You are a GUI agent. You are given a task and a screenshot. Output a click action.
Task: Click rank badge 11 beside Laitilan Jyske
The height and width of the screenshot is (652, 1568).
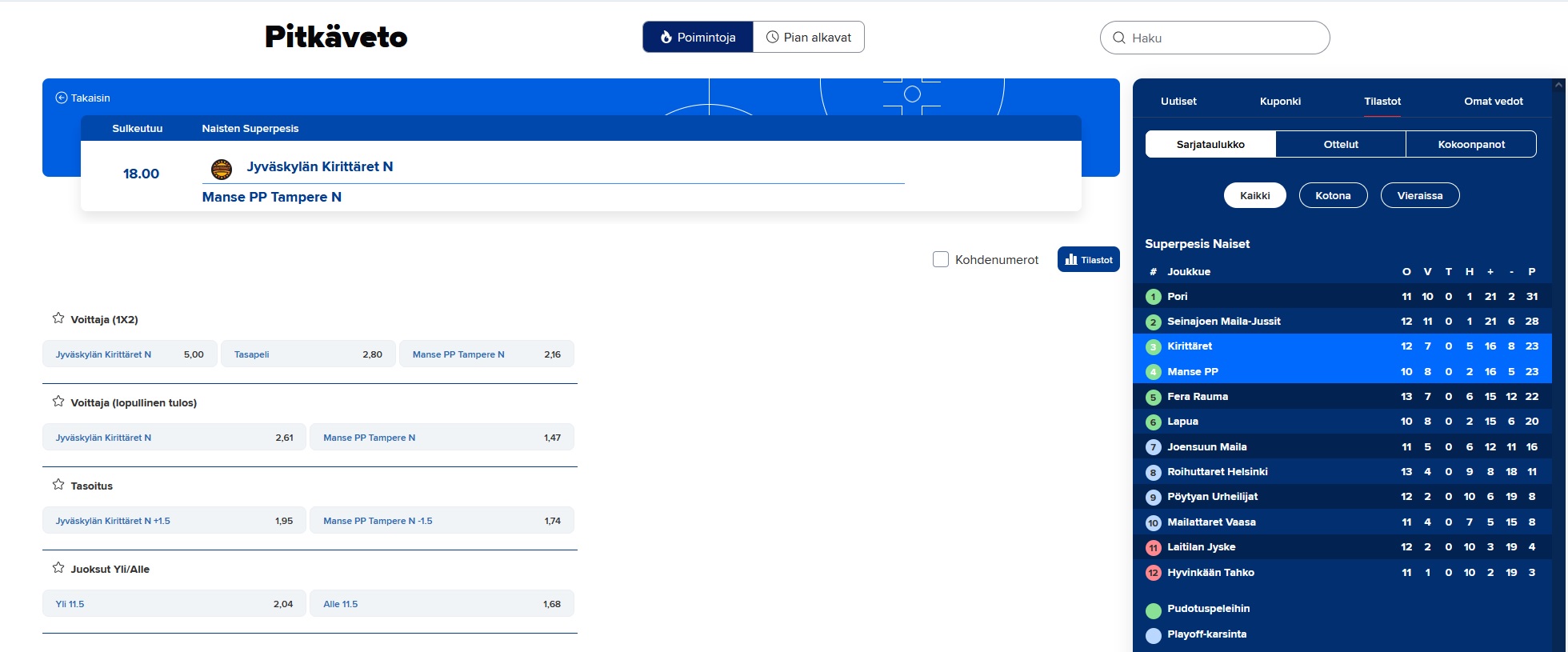point(1153,547)
